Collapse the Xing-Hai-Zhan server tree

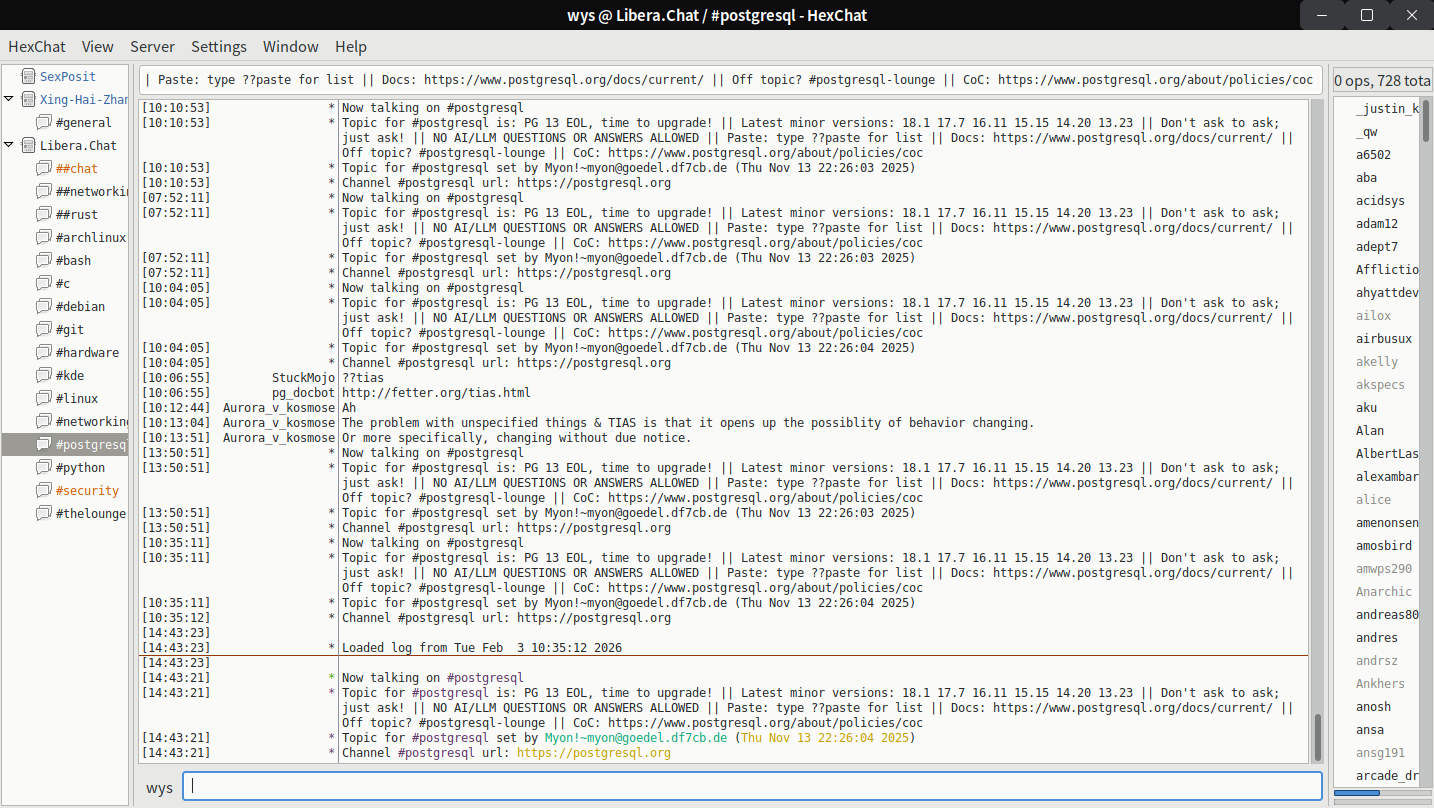pos(9,99)
